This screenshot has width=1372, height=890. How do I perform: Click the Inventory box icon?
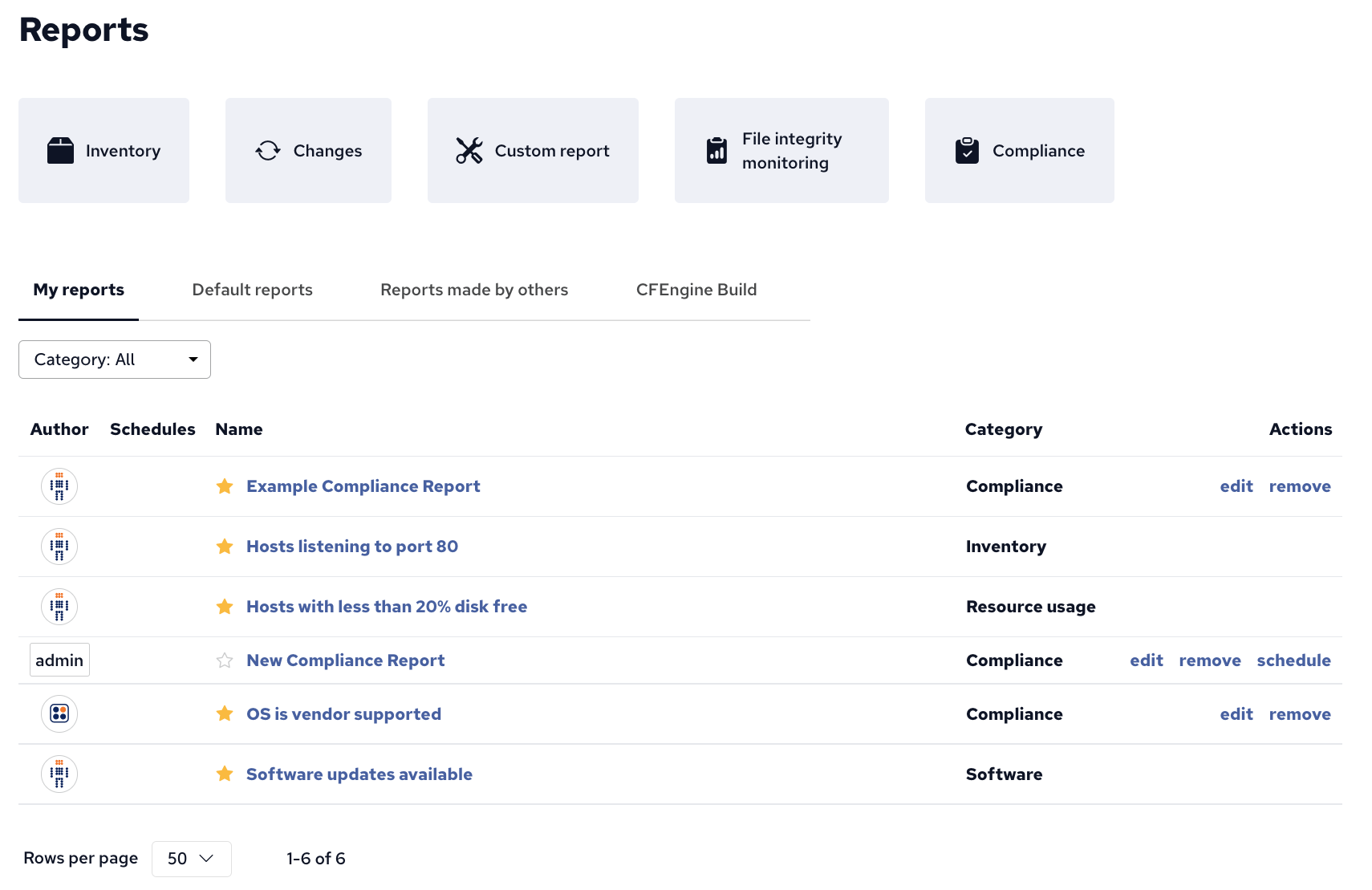pos(60,150)
